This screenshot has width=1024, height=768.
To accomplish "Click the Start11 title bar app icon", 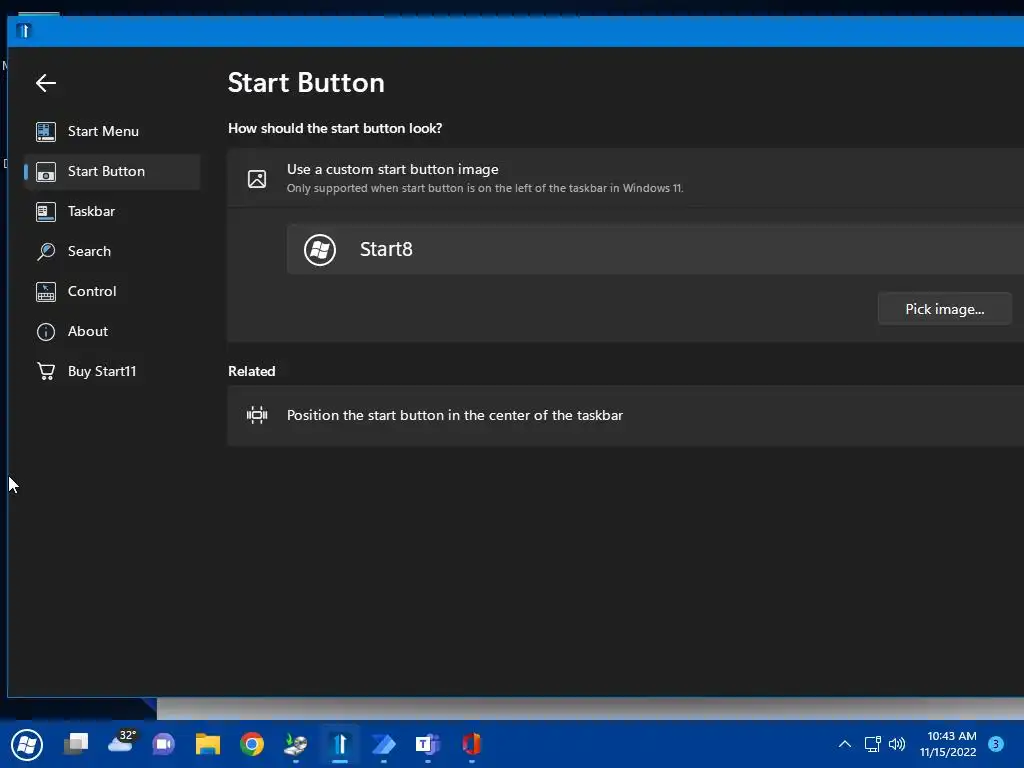I will tap(24, 31).
